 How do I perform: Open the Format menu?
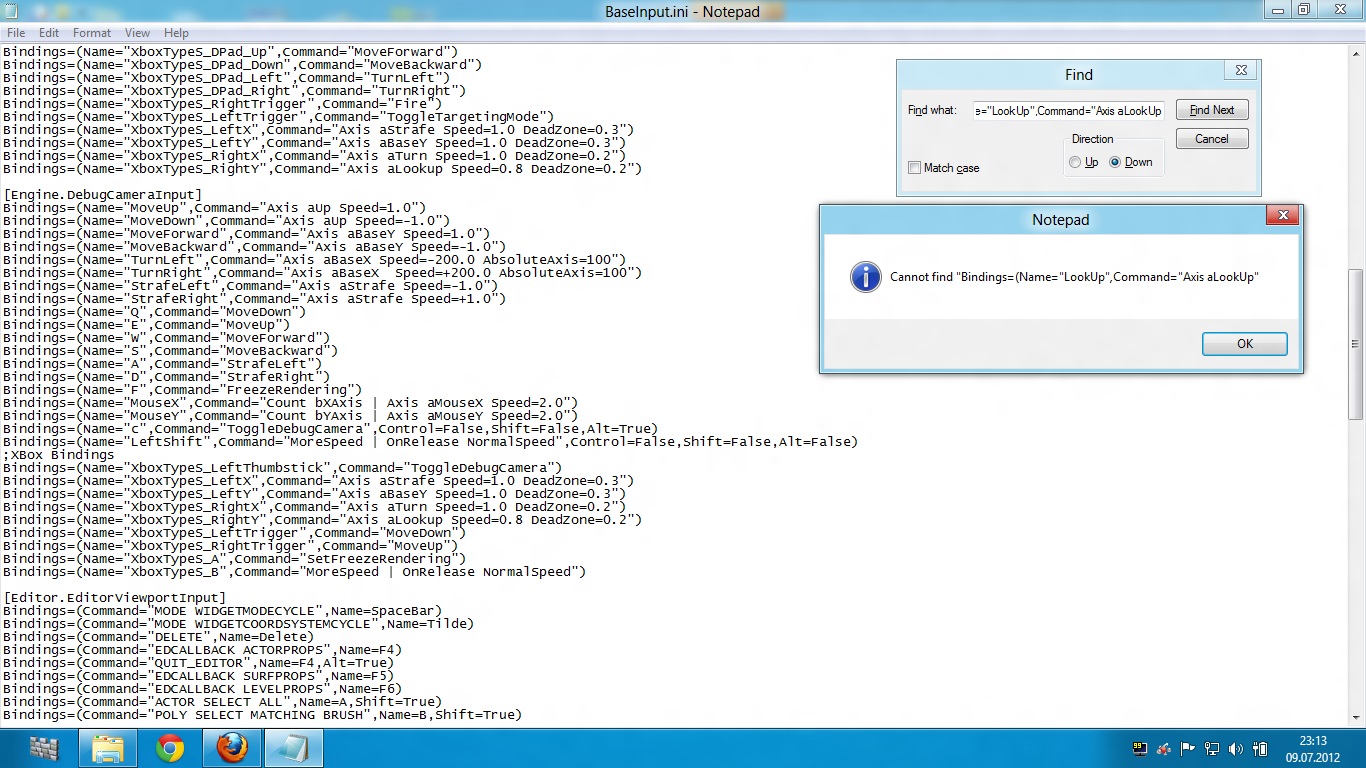(92, 33)
